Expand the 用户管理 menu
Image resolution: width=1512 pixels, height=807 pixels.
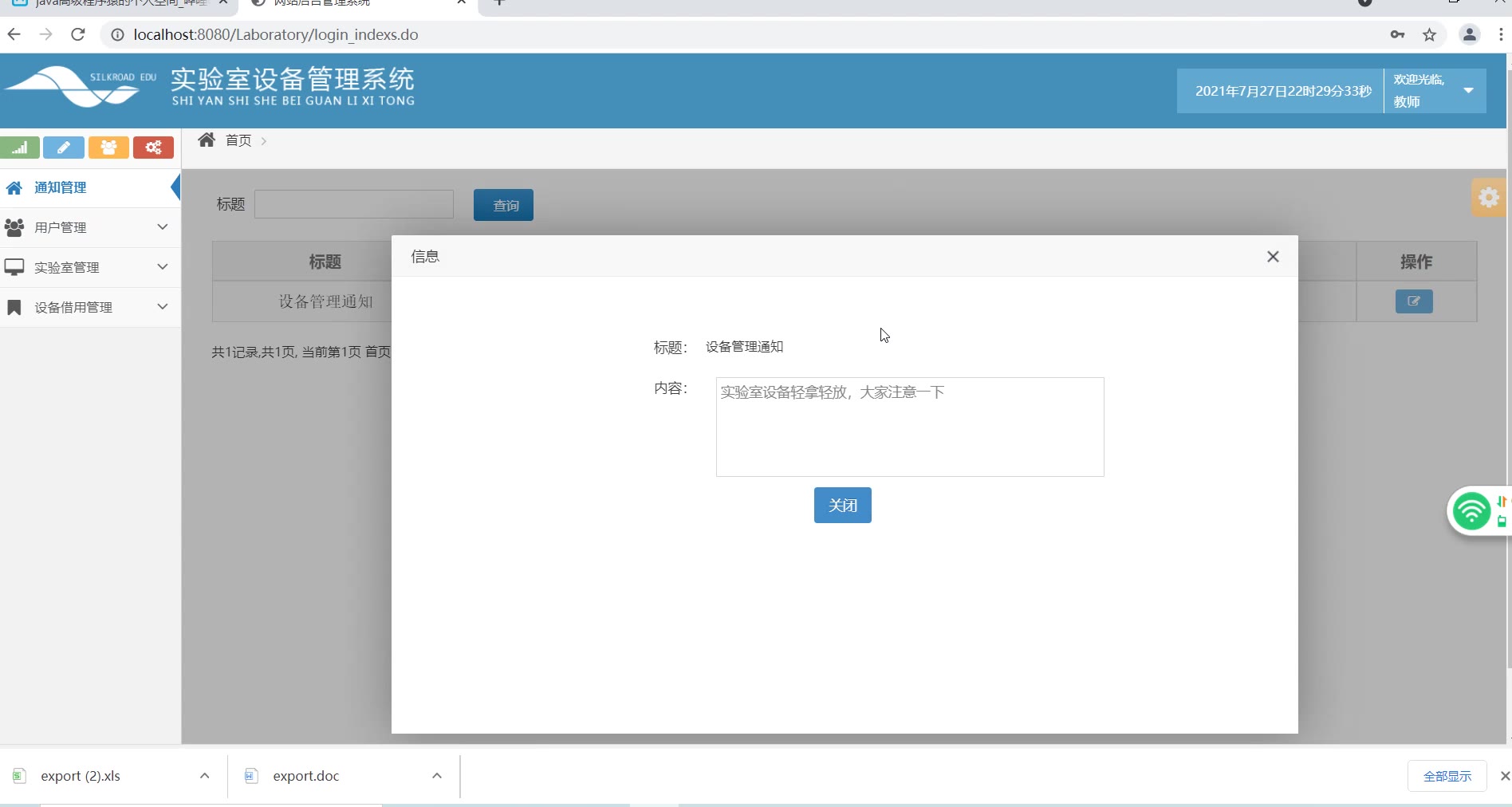click(90, 227)
